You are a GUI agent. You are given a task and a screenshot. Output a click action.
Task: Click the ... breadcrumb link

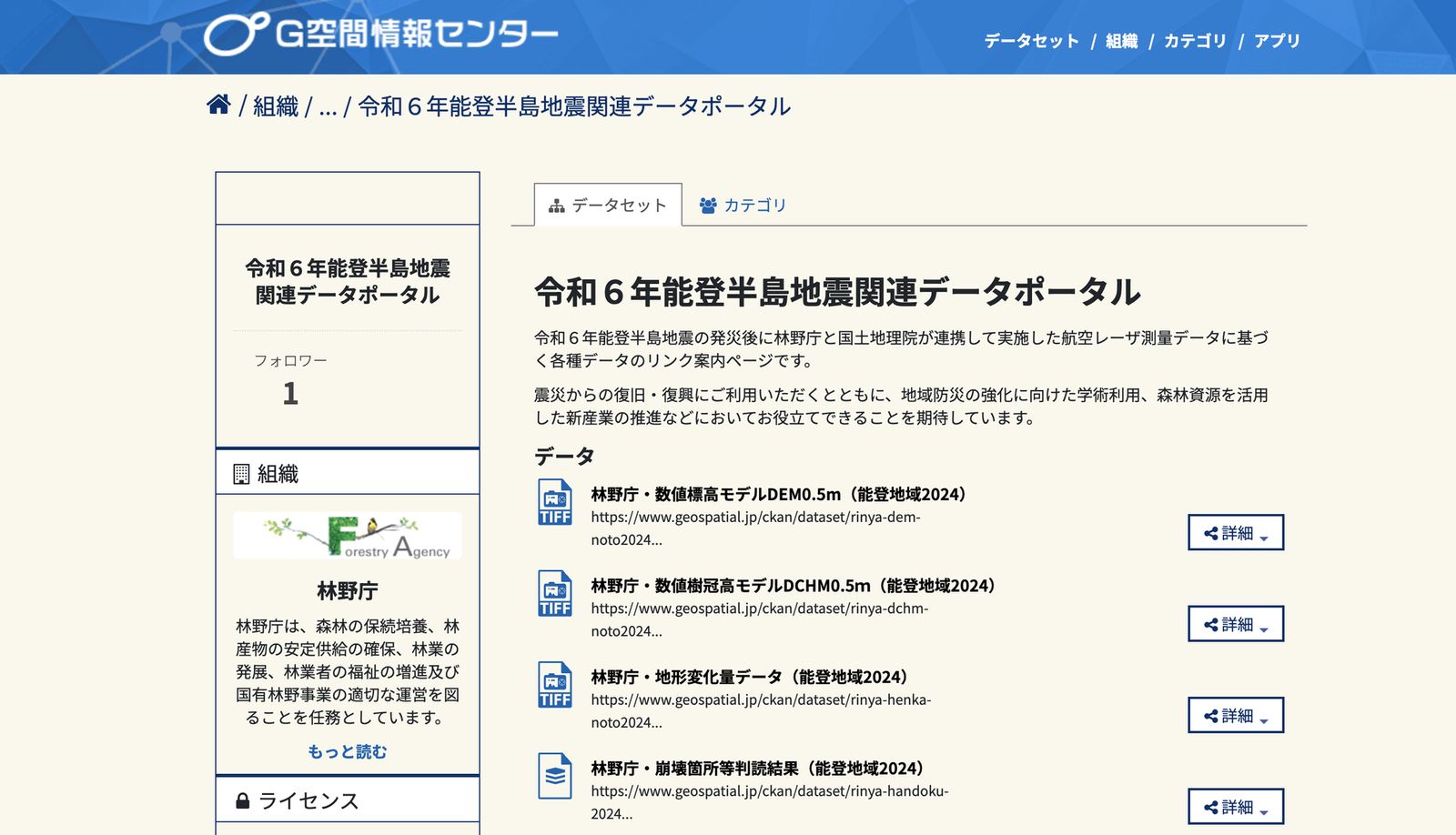tap(328, 107)
